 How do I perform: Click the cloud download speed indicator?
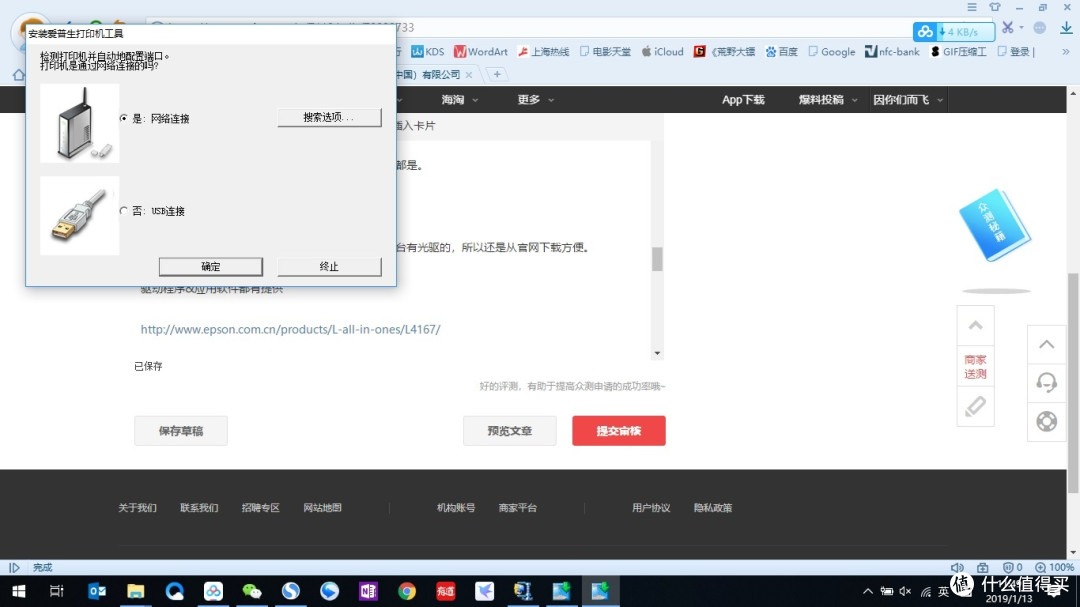pyautogui.click(x=954, y=32)
